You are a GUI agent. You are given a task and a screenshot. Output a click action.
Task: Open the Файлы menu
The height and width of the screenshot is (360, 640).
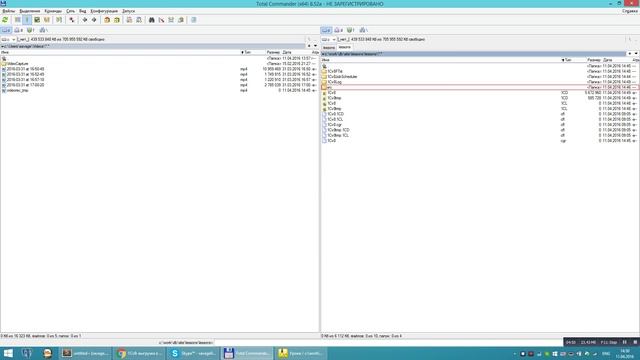9,11
